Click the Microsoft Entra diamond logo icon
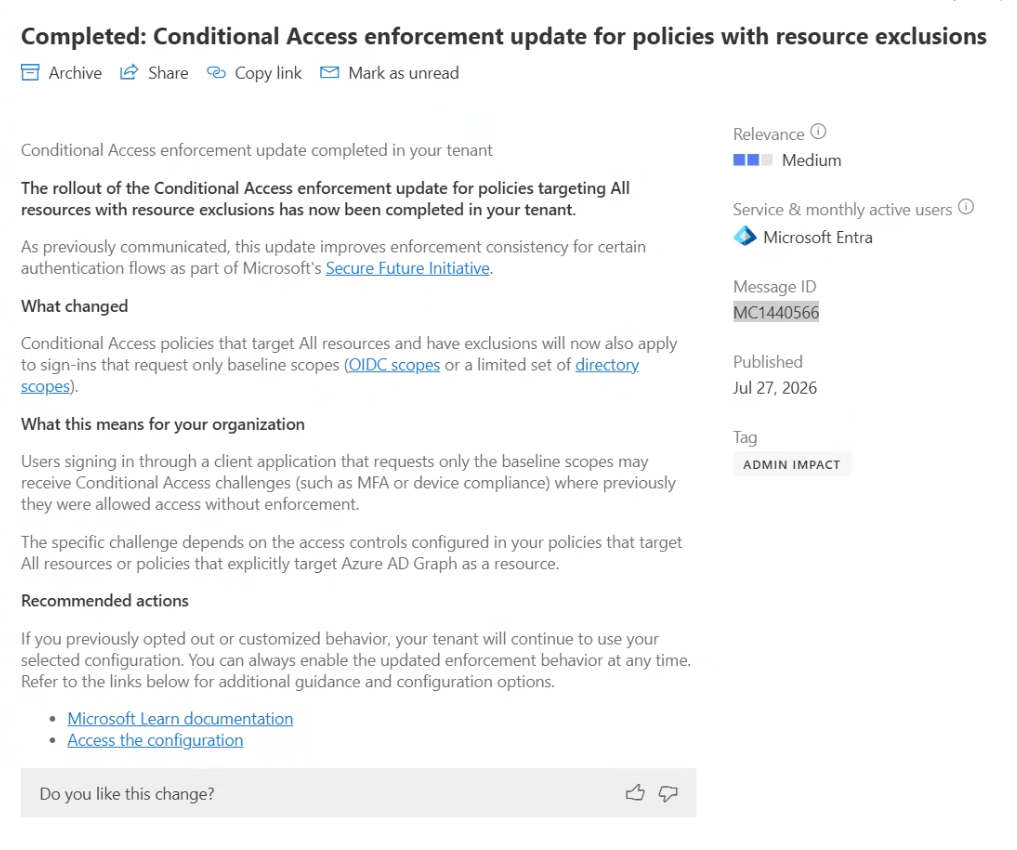The width and height of the screenshot is (1017, 850). [x=745, y=236]
